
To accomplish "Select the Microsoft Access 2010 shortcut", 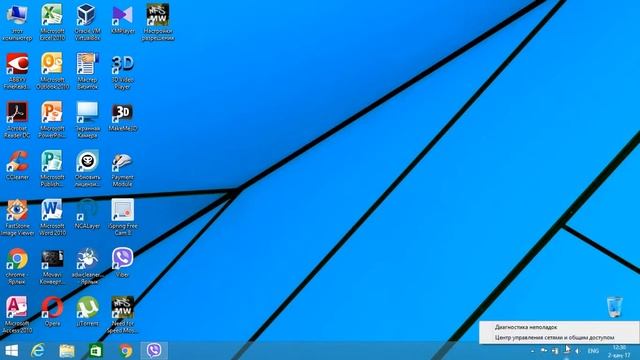I will [17, 315].
